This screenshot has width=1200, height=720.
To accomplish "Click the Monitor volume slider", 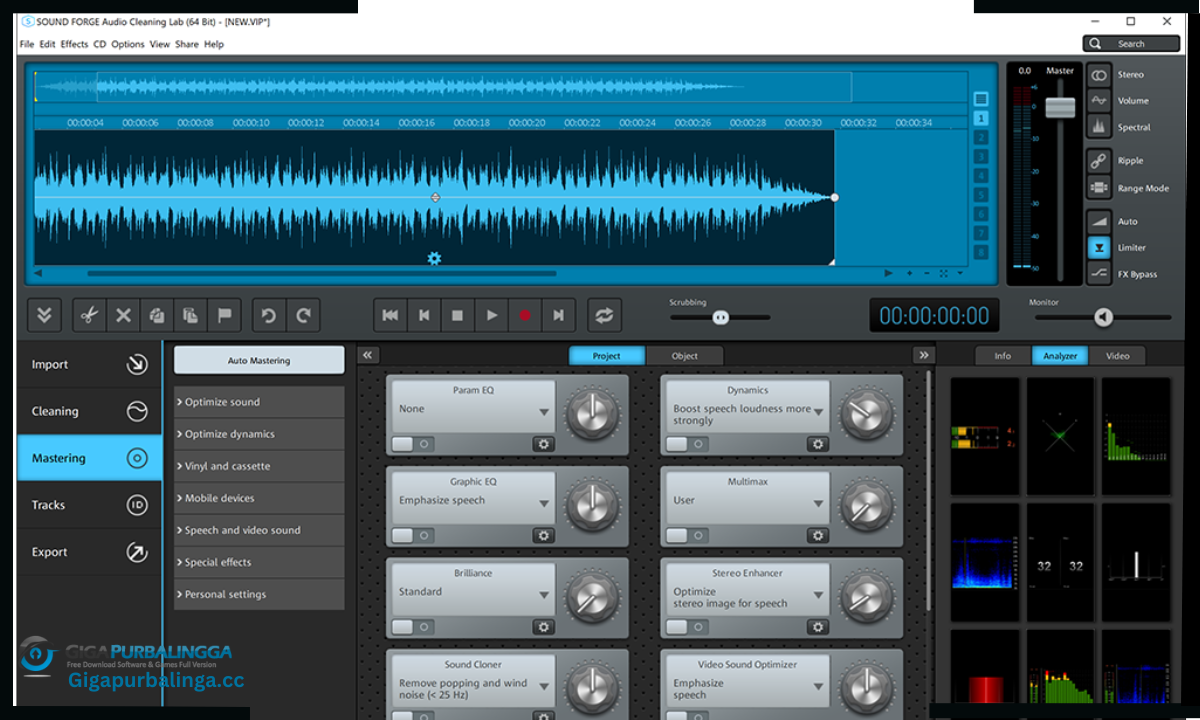I will coord(1102,317).
